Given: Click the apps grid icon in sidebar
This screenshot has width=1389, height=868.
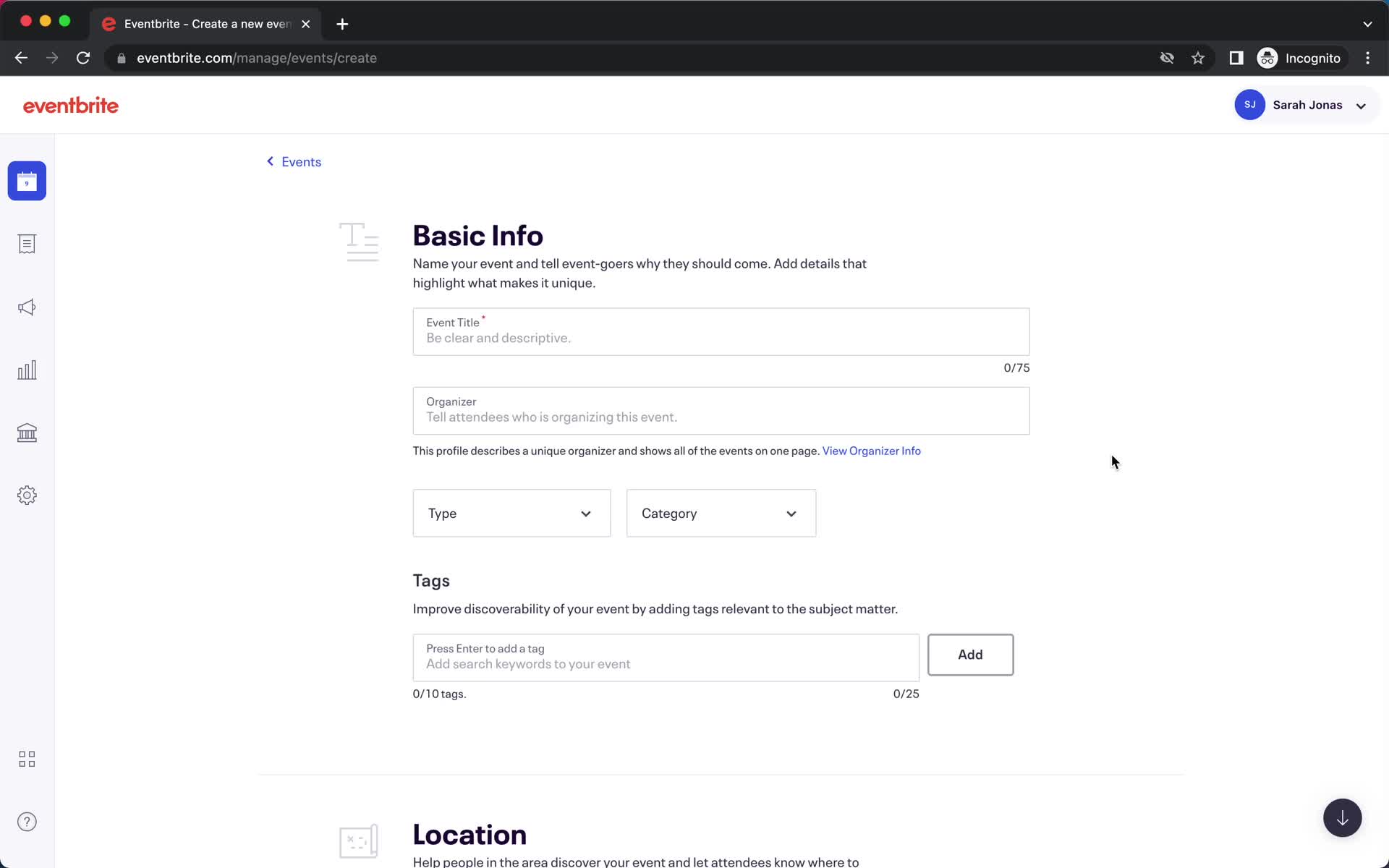Looking at the screenshot, I should pos(27,758).
